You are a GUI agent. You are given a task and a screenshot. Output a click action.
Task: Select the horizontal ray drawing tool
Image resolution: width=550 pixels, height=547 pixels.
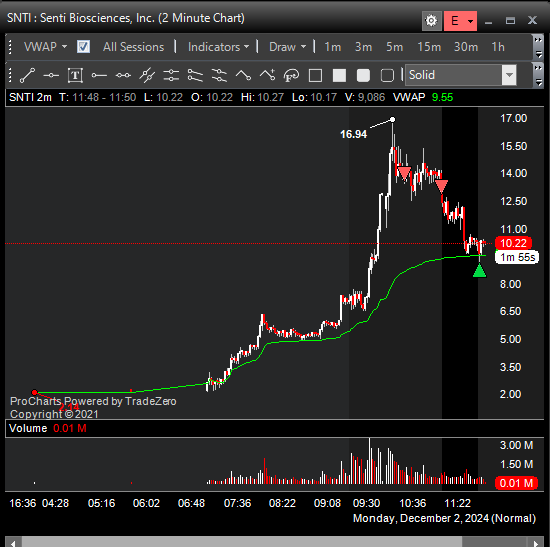99,75
